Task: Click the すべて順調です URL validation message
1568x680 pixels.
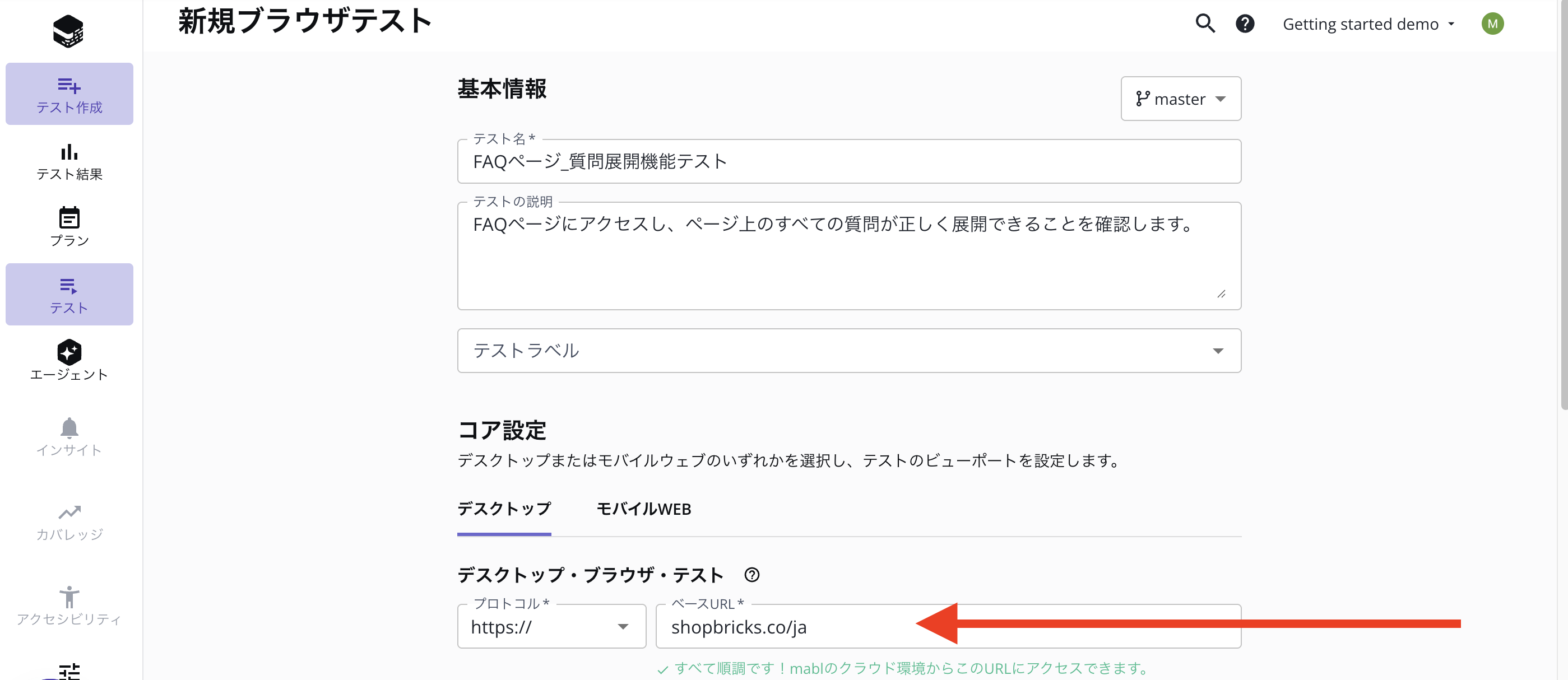Action: coord(903,668)
